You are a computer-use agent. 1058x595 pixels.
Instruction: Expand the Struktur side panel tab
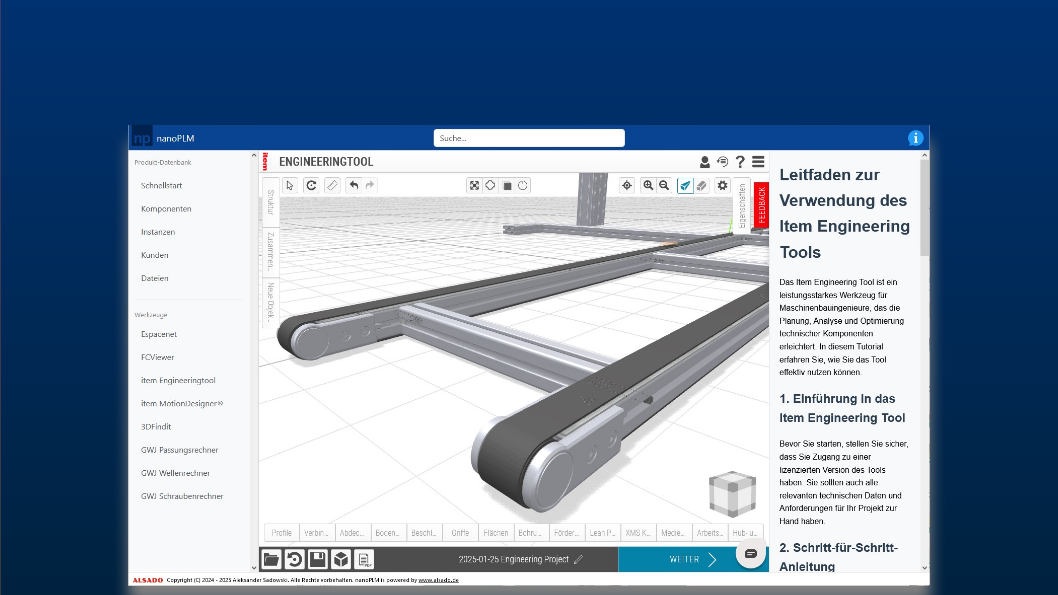271,202
